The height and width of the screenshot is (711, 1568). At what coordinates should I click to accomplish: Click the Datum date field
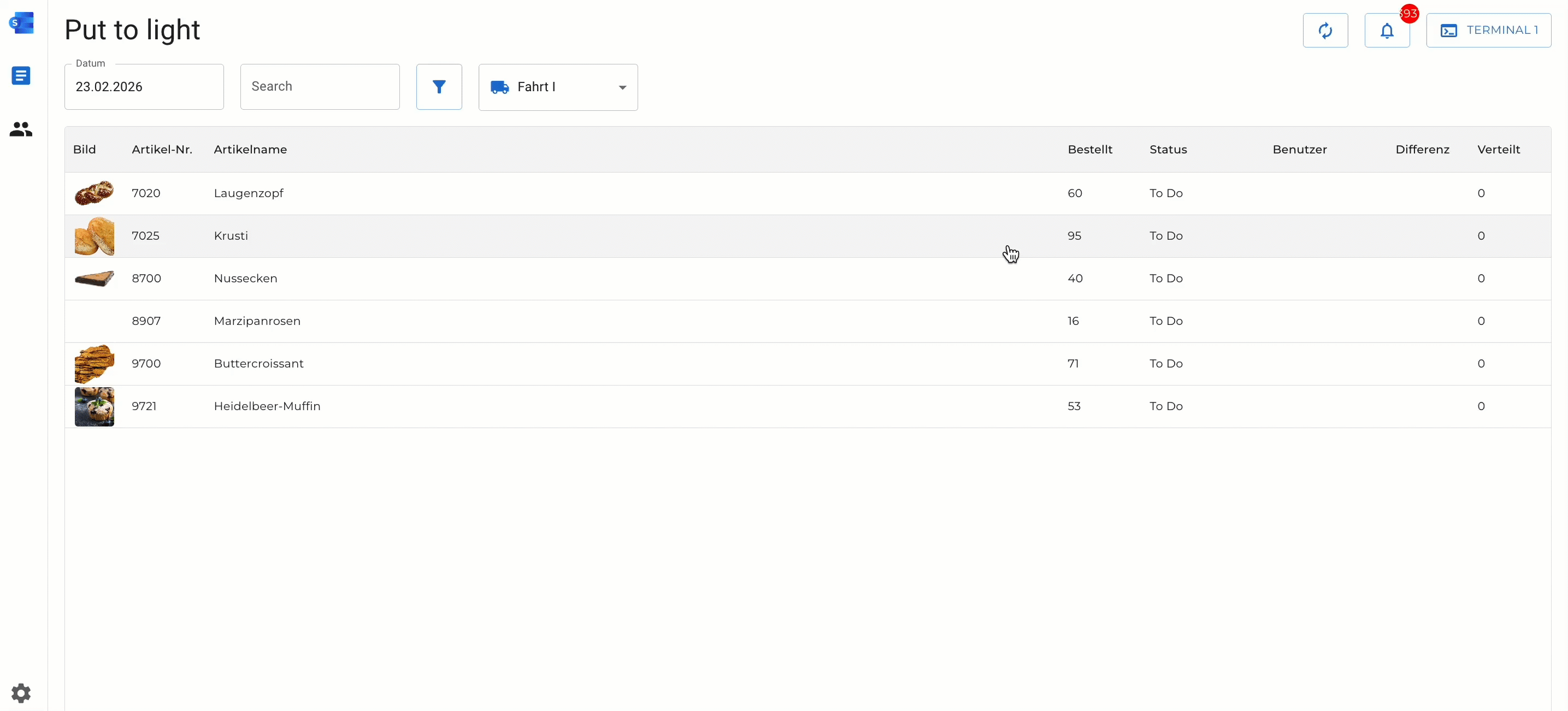pos(144,87)
